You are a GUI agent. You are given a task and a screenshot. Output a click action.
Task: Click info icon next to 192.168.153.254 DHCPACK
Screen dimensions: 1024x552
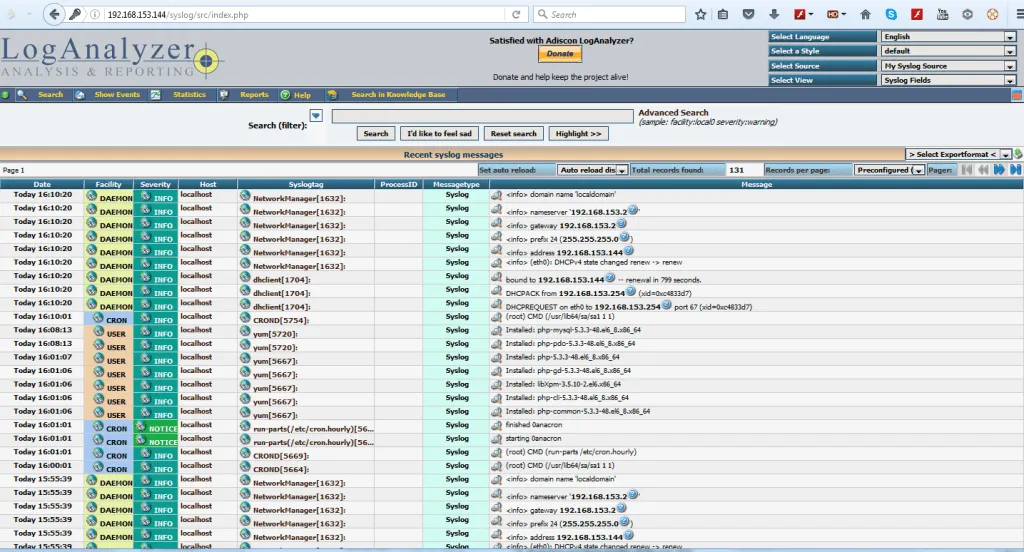pyautogui.click(x=631, y=291)
